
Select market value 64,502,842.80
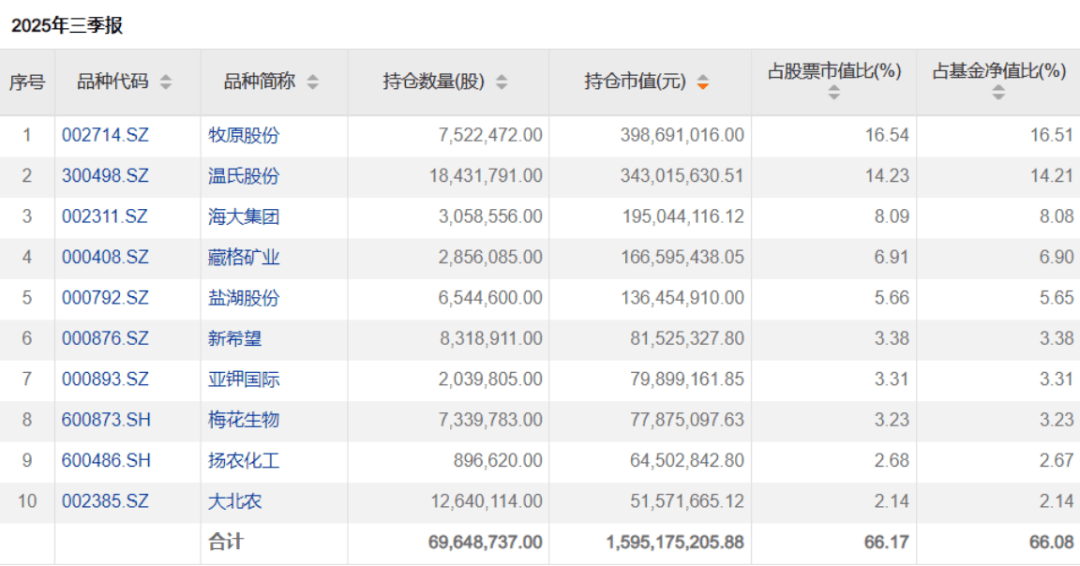[x=687, y=460]
